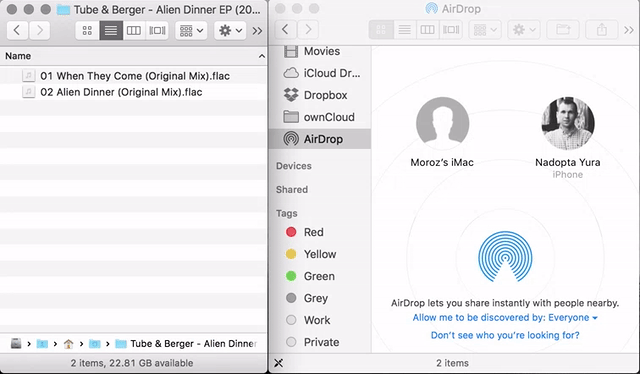Switch Tube & Berger window to column view
640x374 pixels.
134,30
